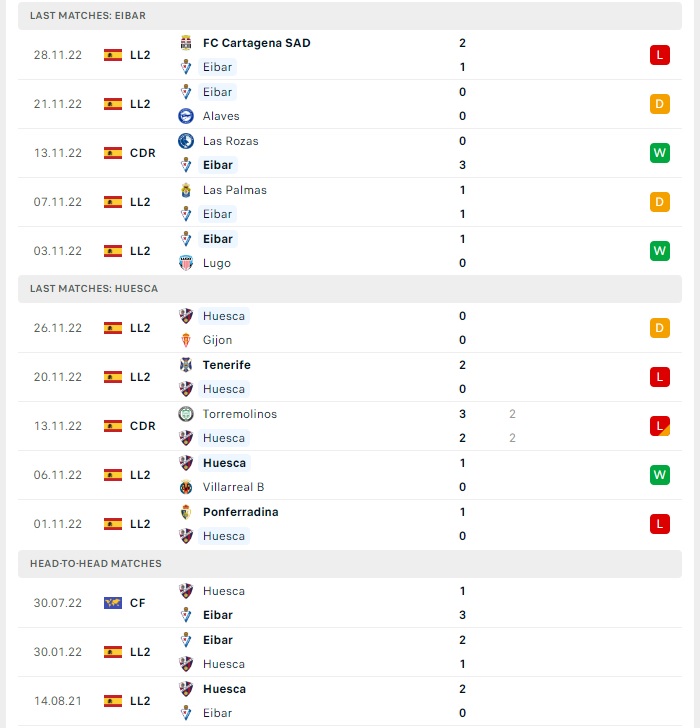This screenshot has width=700, height=728.
Task: Click the orange D badge for Huesca vs Gijon
Action: click(660, 328)
